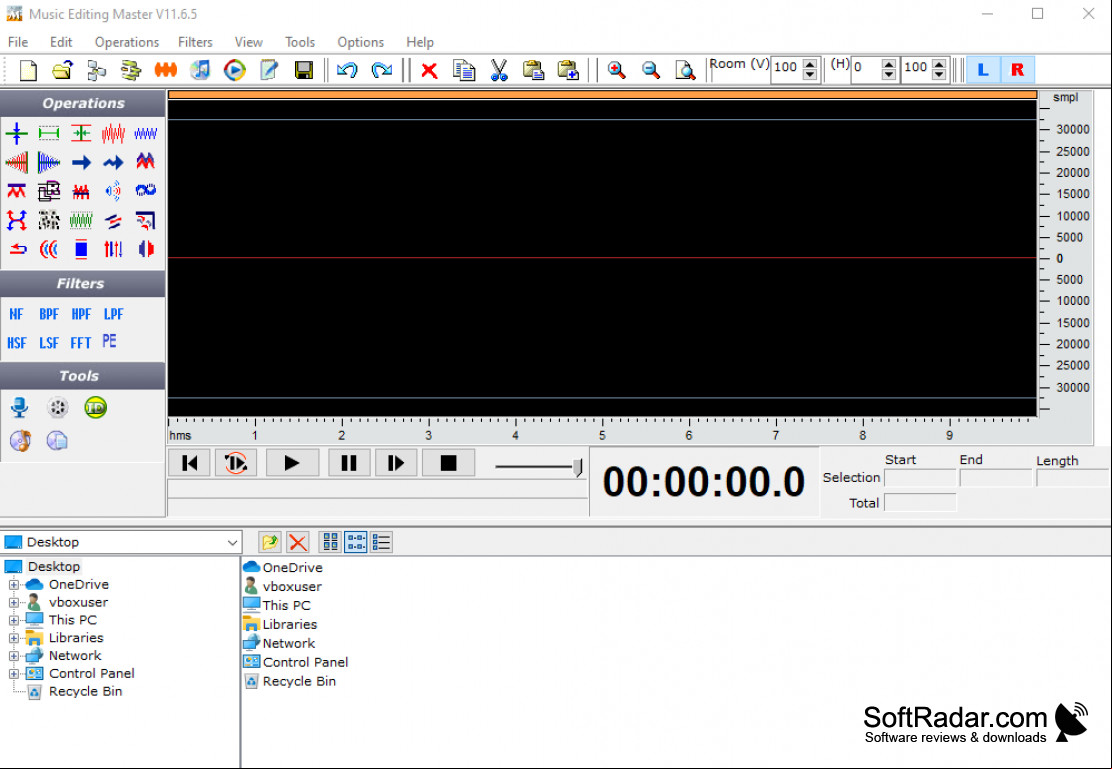1112x769 pixels.
Task: Click the orange overview bar above the waveform
Action: click(x=602, y=94)
